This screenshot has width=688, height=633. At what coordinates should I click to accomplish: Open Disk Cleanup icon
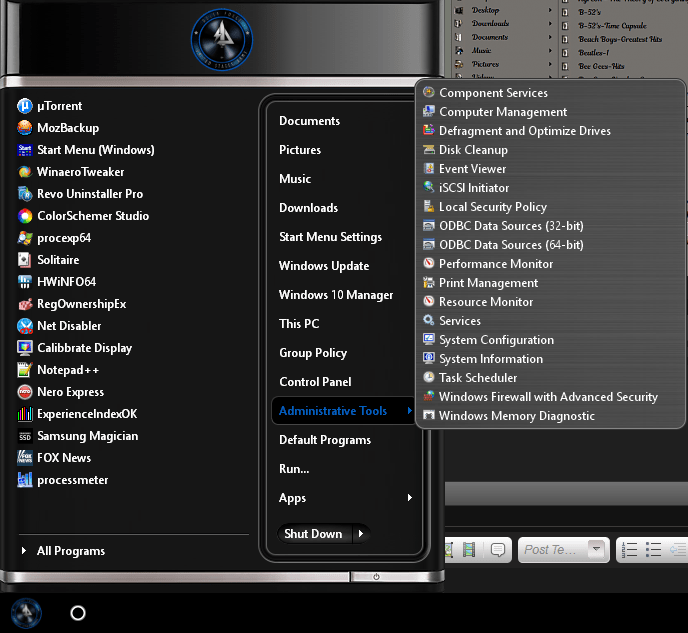point(429,150)
